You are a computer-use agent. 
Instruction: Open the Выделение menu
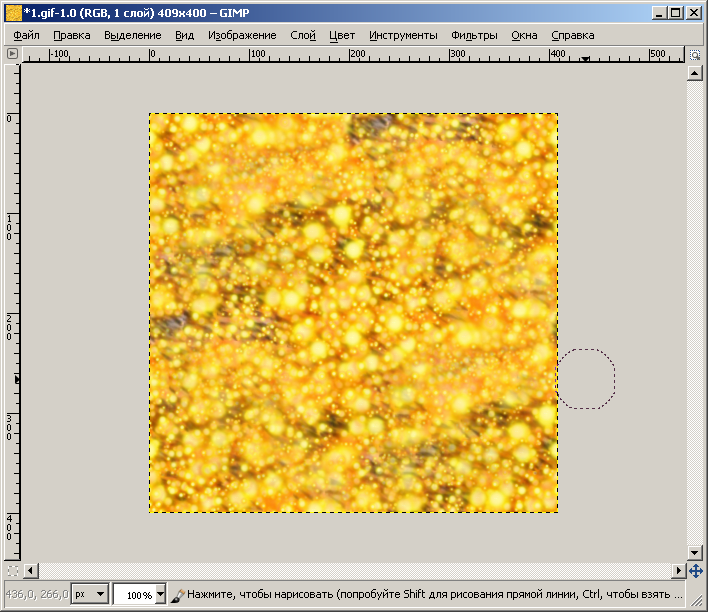(x=133, y=35)
